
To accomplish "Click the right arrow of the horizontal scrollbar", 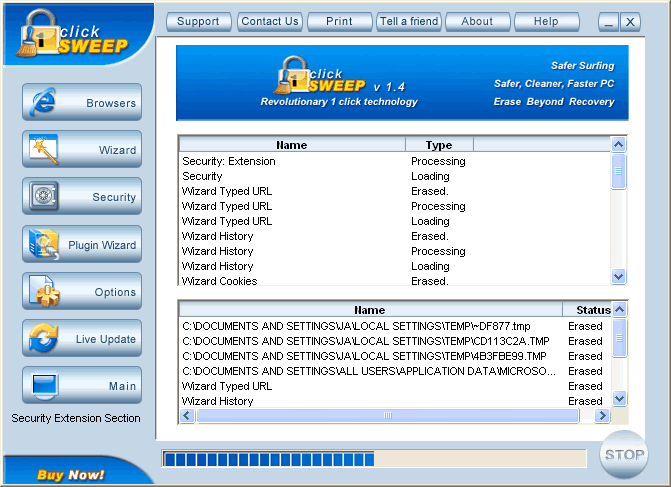I will [602, 416].
